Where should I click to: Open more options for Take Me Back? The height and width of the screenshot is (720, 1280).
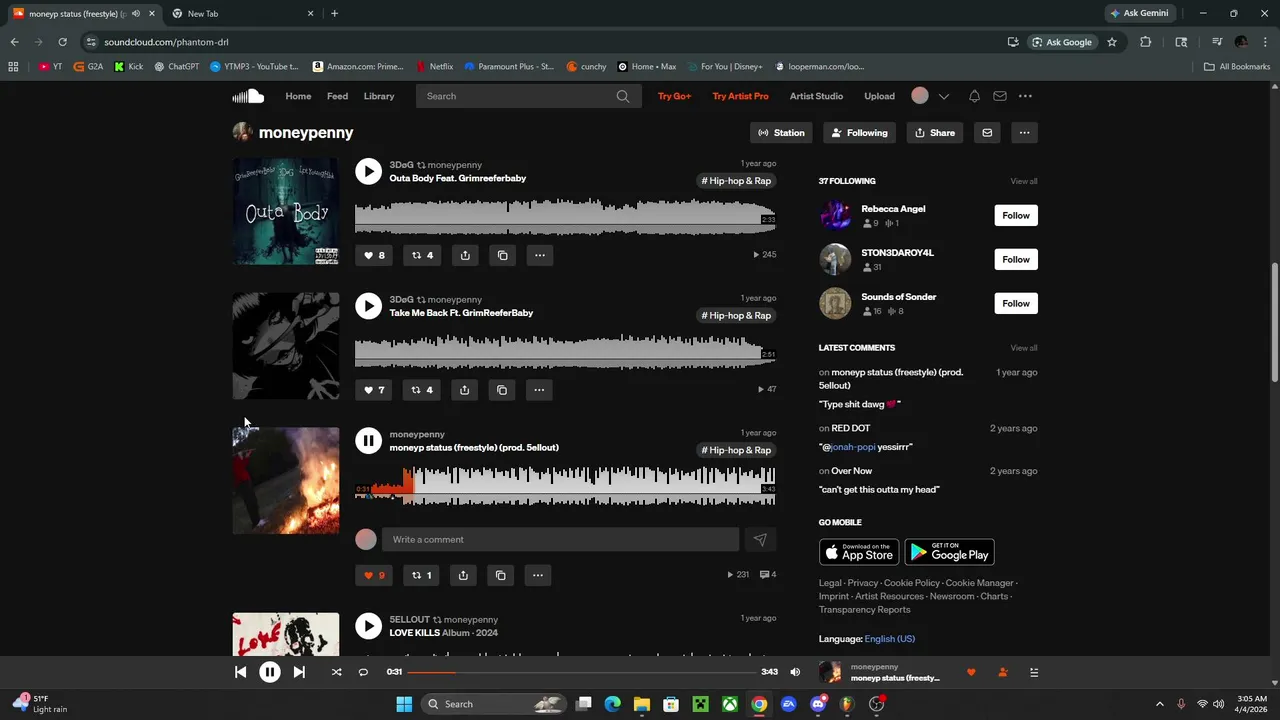click(539, 390)
